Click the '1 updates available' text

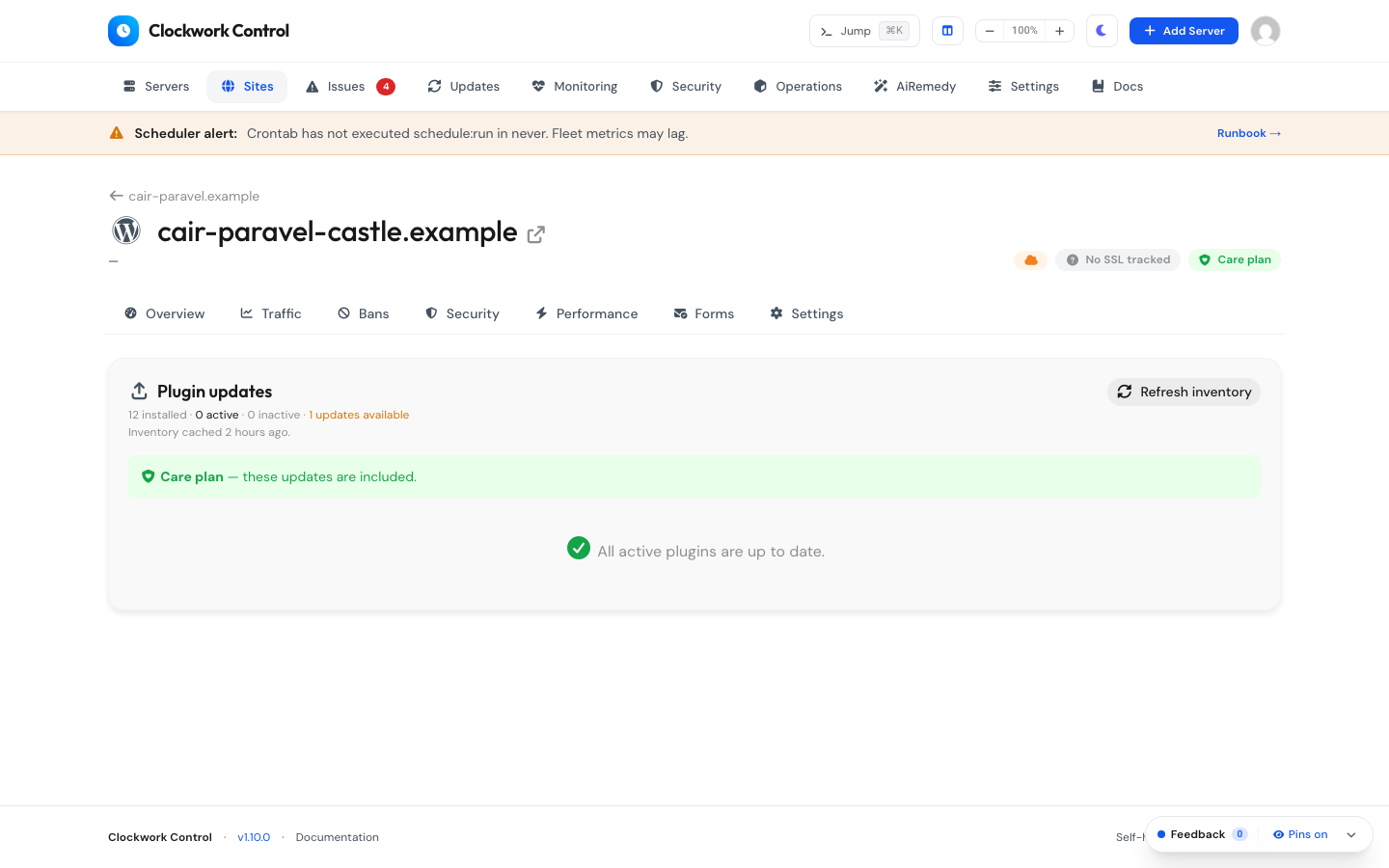tap(359, 415)
